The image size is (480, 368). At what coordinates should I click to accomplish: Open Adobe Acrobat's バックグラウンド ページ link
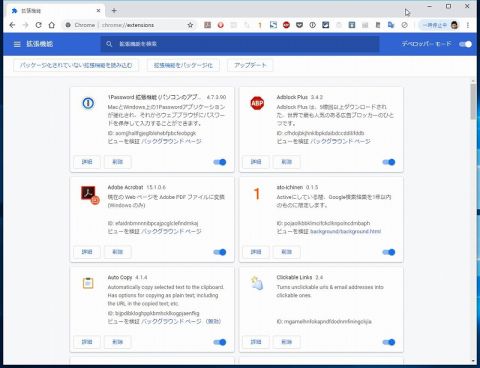point(172,231)
